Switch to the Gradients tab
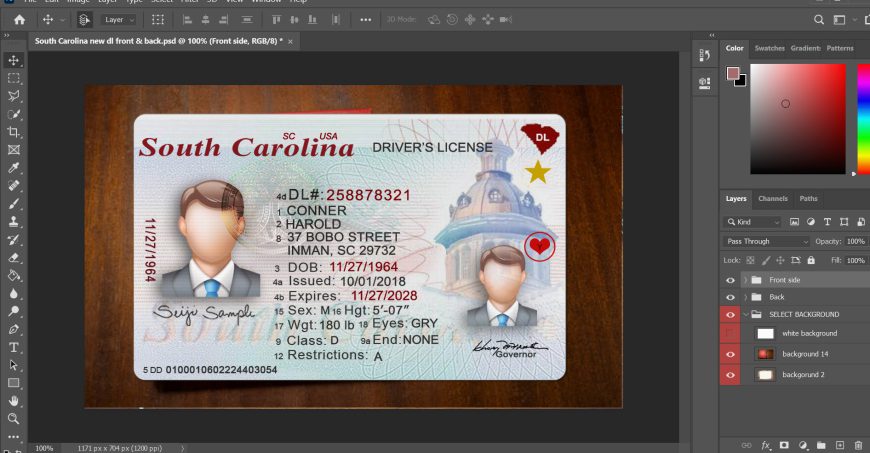Viewport: 870px width, 453px height. 806,48
